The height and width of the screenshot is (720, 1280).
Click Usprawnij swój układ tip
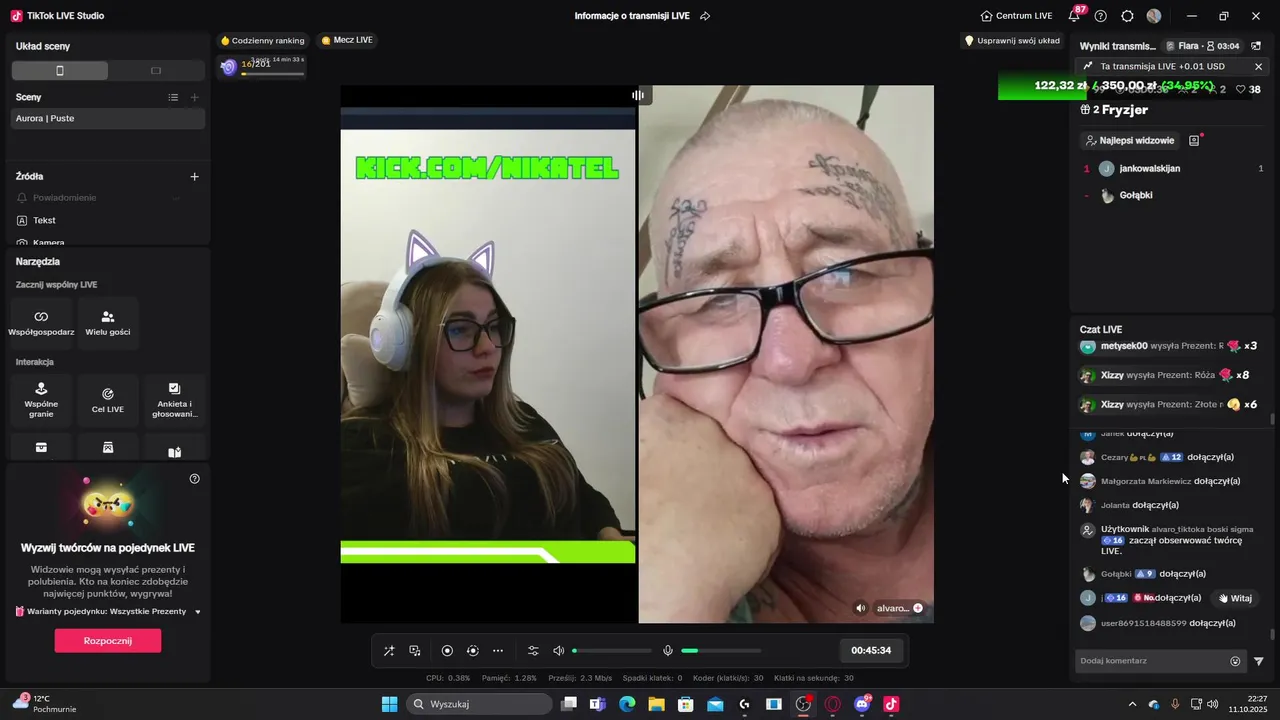point(1012,41)
